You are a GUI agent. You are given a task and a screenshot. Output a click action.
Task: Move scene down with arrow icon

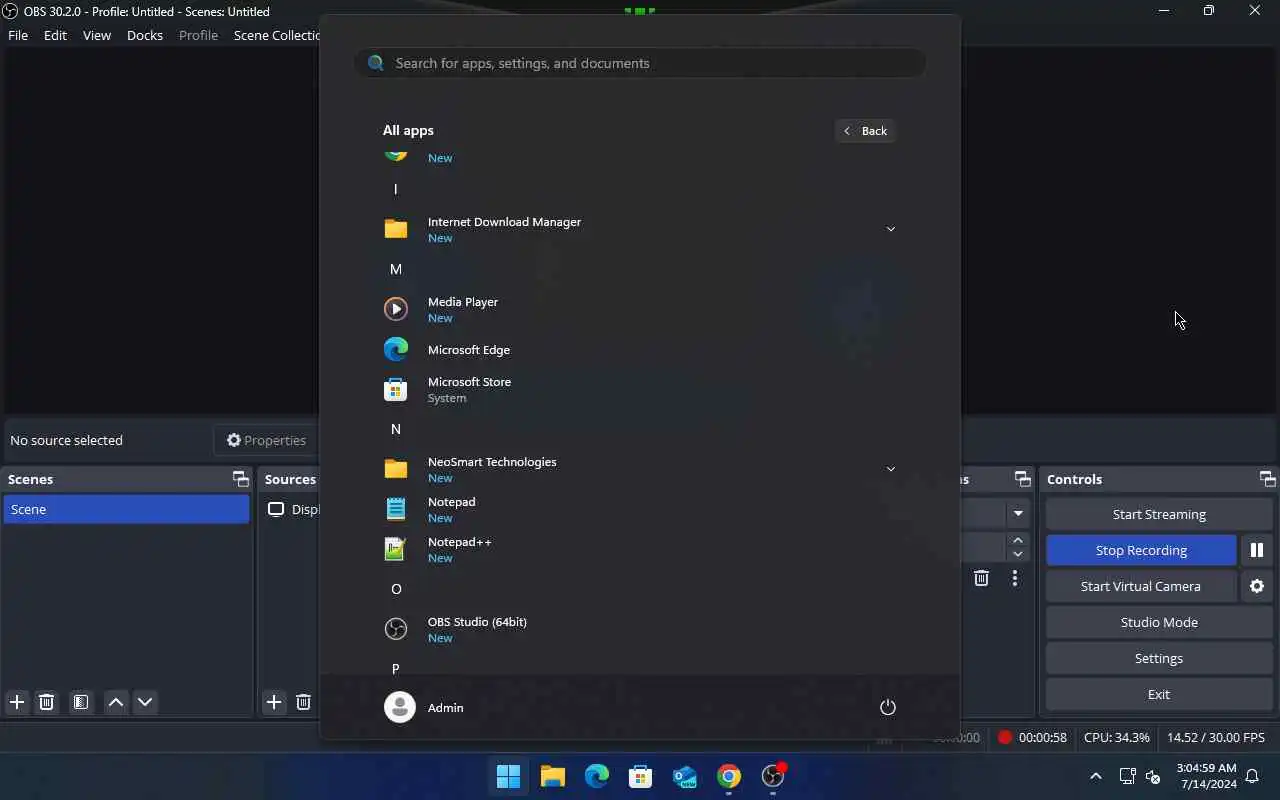pos(145,702)
